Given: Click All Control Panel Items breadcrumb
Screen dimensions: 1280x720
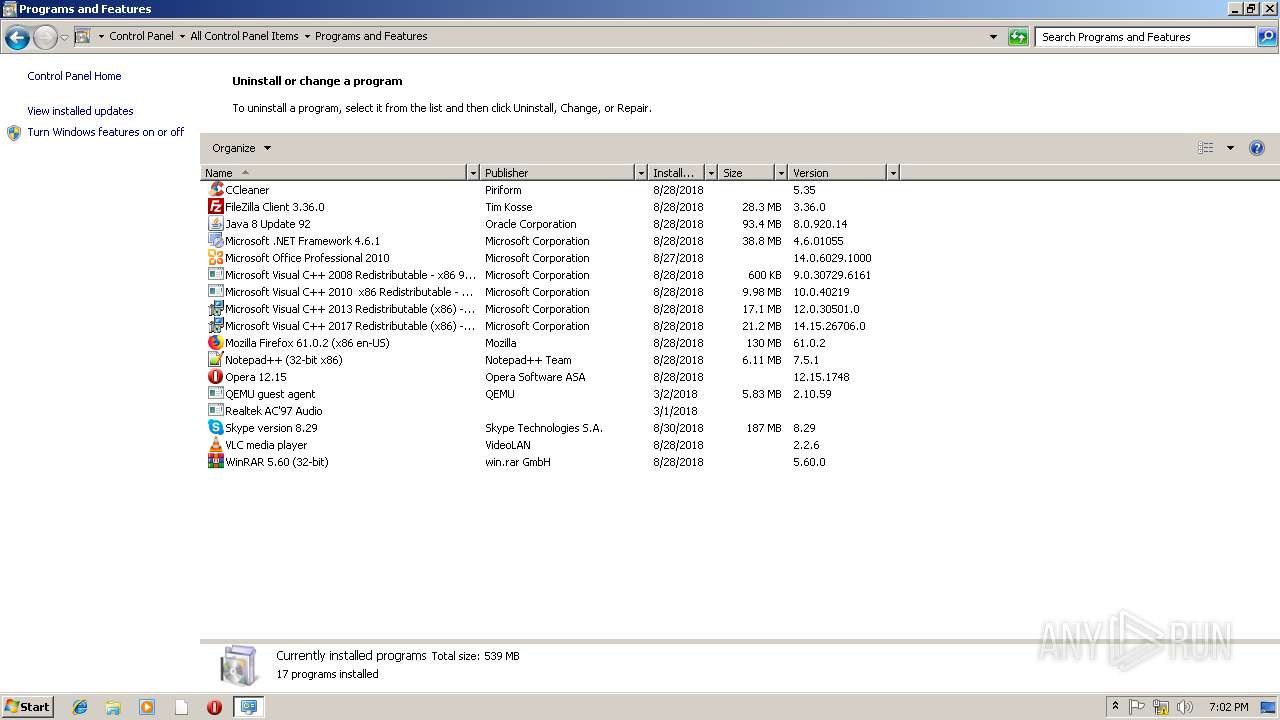Looking at the screenshot, I should [244, 36].
